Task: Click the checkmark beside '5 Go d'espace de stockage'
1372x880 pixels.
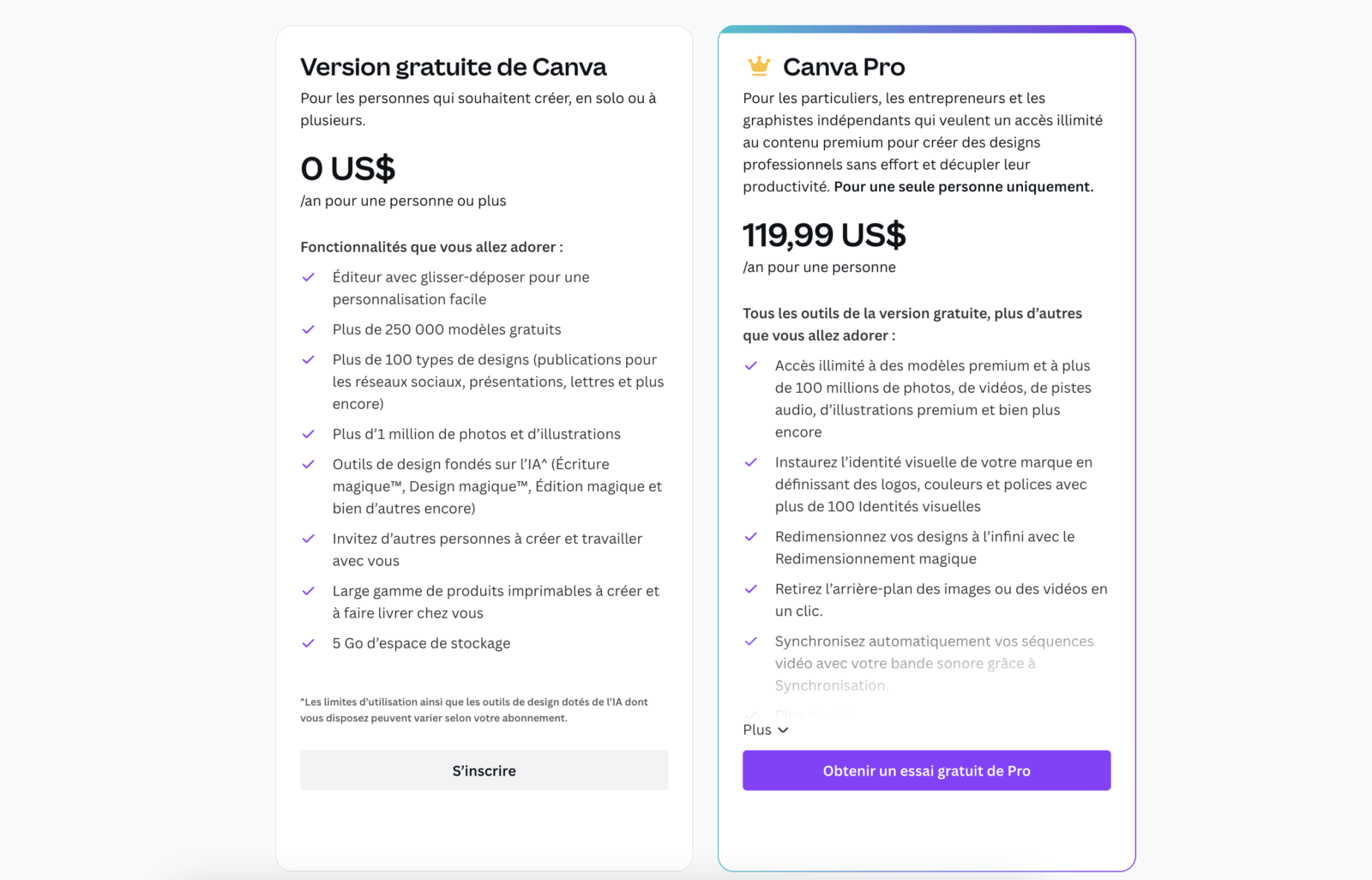Action: tap(309, 643)
